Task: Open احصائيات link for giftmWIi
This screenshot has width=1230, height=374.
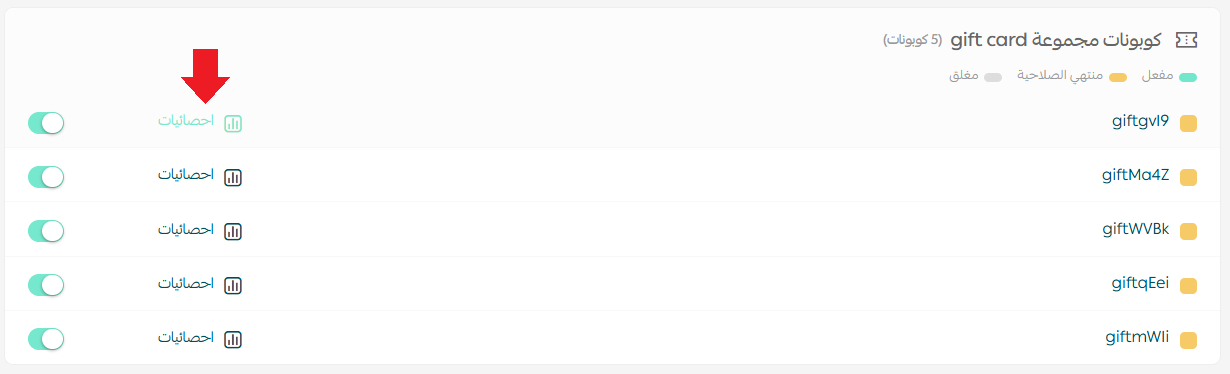Action: click(x=186, y=337)
